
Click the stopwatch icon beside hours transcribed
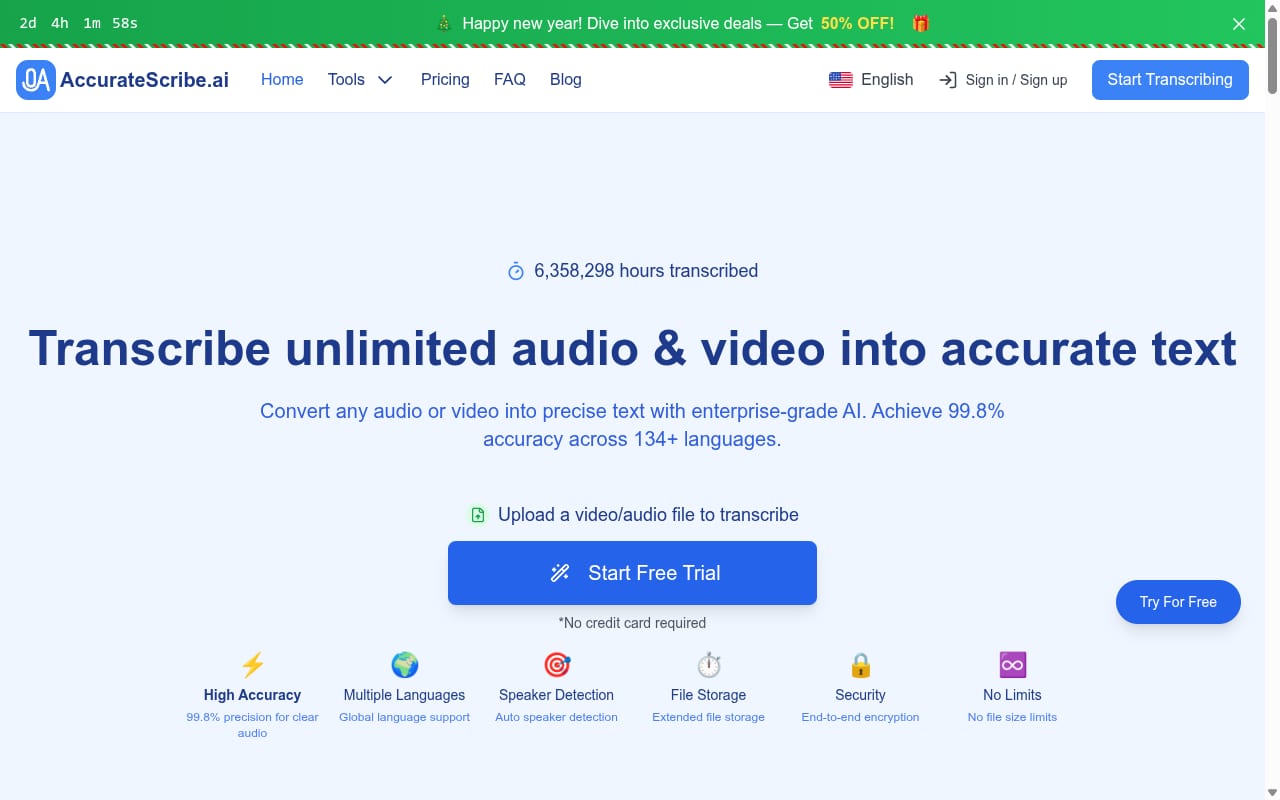point(516,271)
